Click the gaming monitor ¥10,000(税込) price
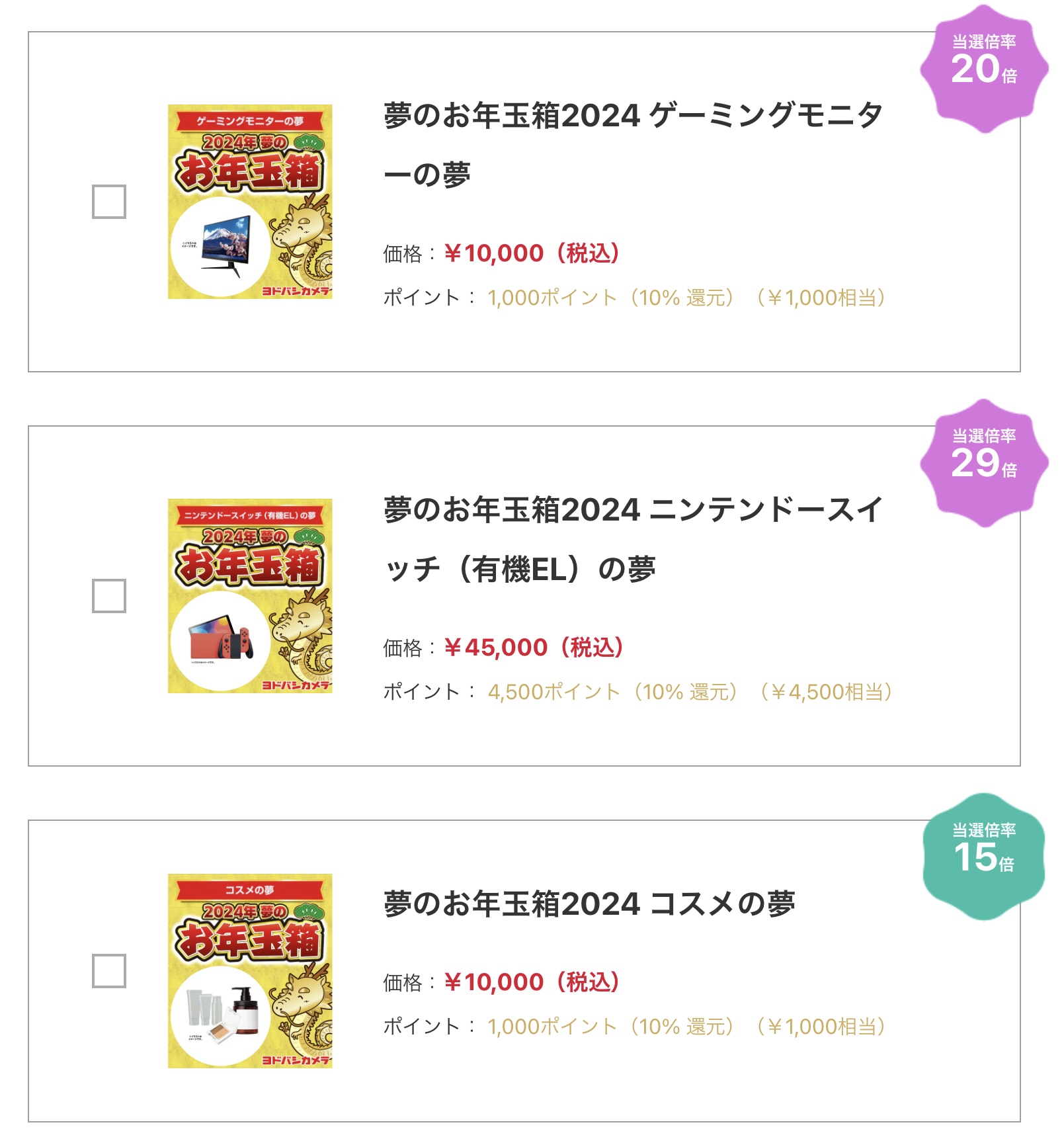 coord(532,253)
